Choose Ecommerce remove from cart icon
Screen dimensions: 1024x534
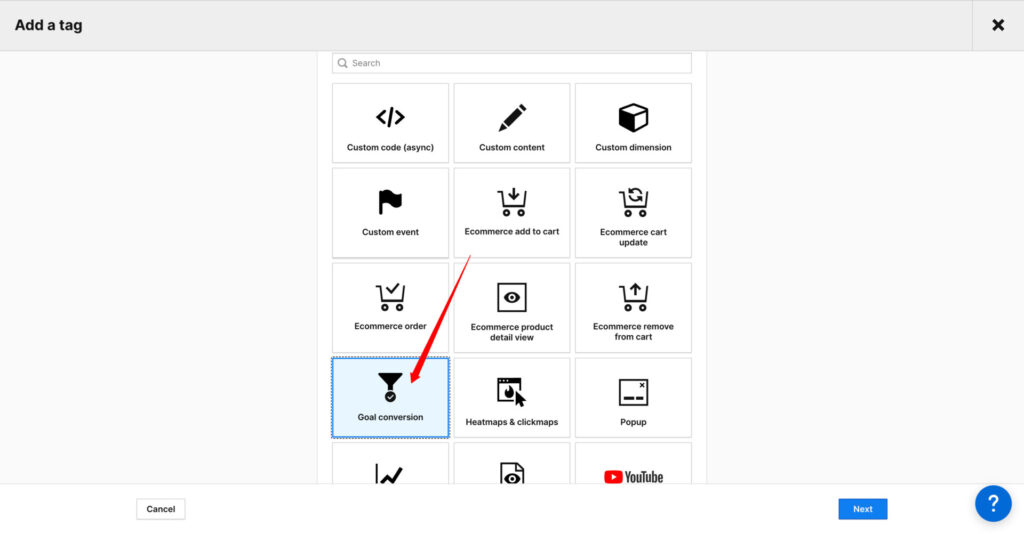pos(633,297)
